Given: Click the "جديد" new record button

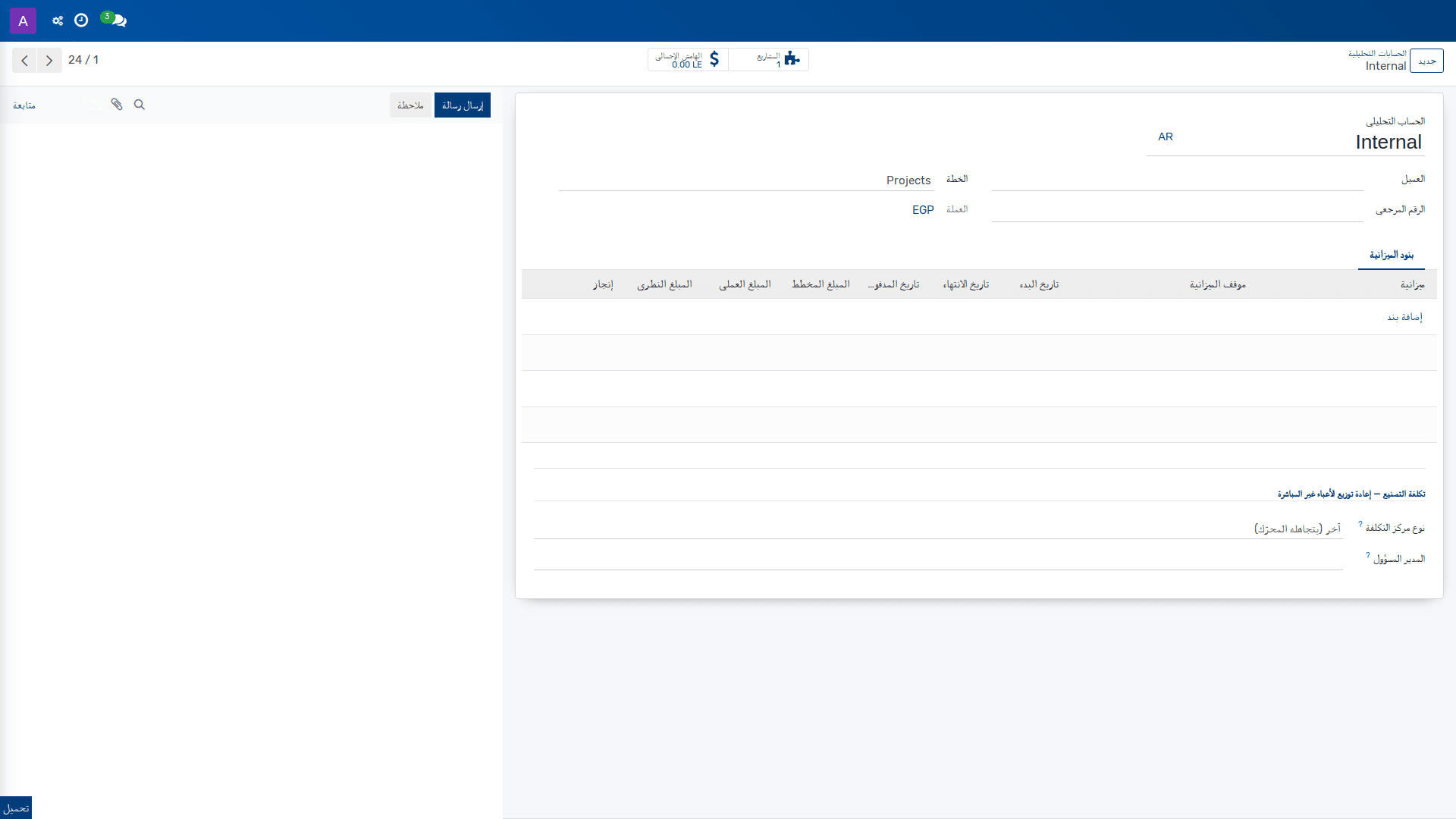Looking at the screenshot, I should point(1426,61).
